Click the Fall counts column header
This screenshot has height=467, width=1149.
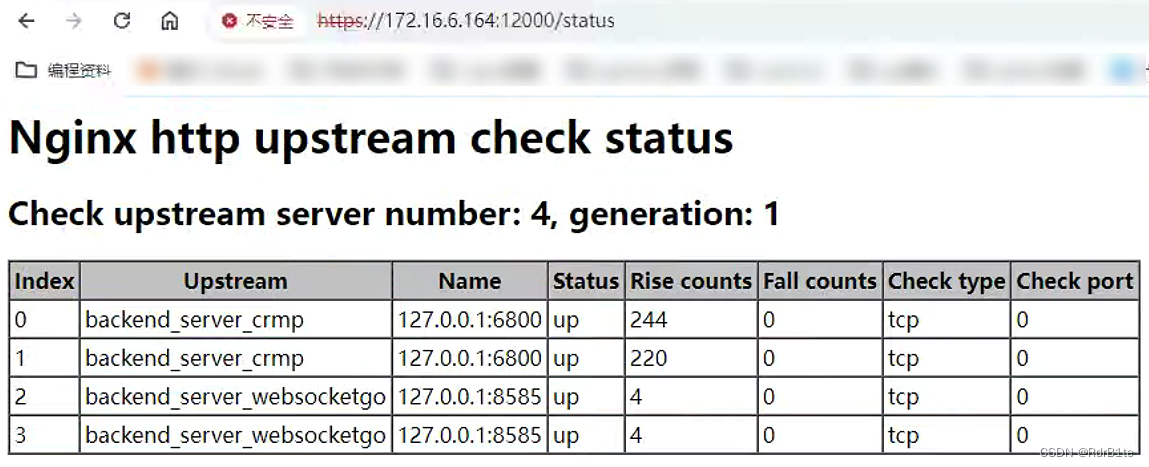pos(820,281)
